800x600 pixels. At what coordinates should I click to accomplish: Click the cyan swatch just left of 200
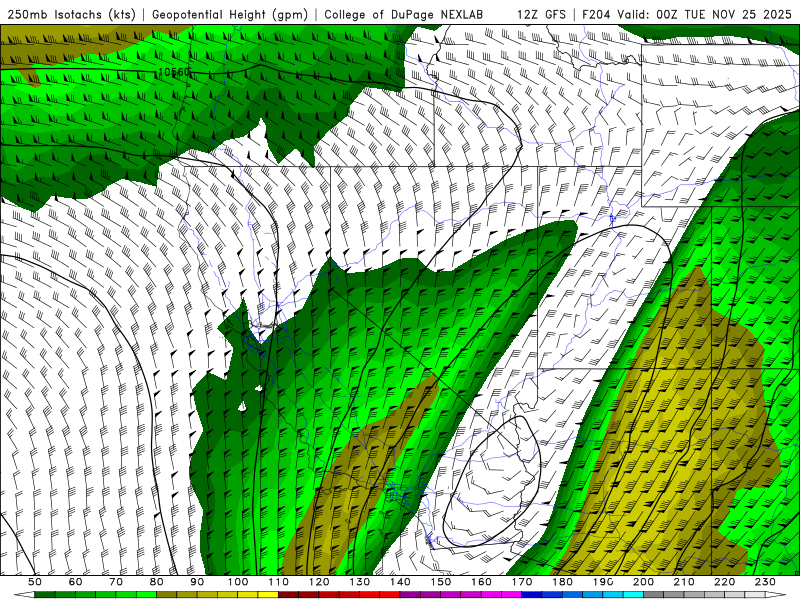coord(633,595)
